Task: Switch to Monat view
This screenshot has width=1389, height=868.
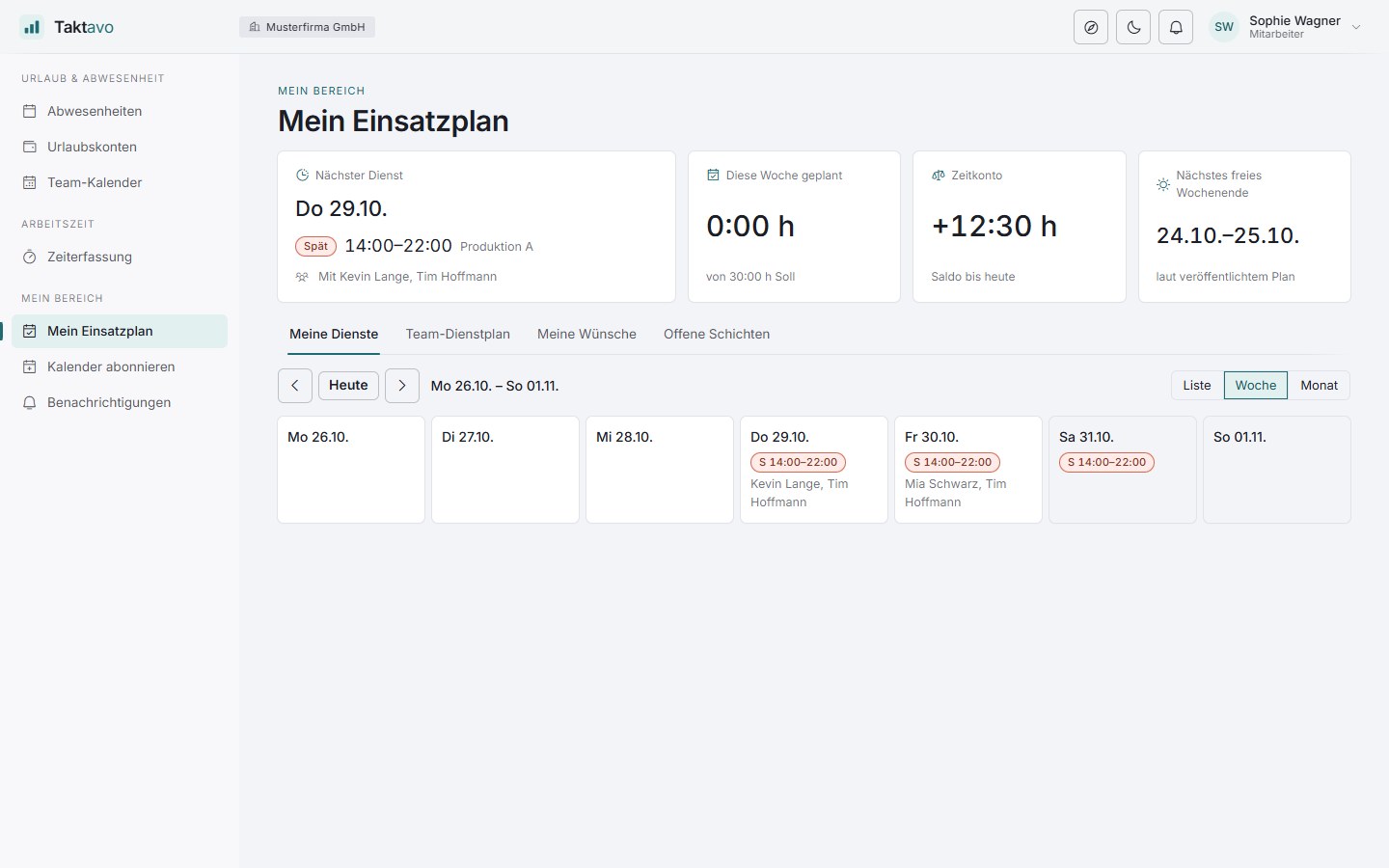Action: (1319, 386)
